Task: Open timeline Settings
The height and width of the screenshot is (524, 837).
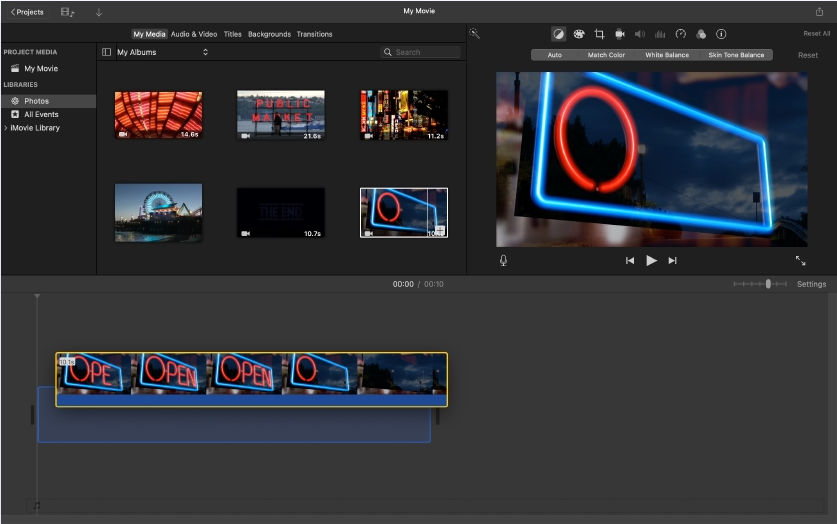Action: [811, 284]
